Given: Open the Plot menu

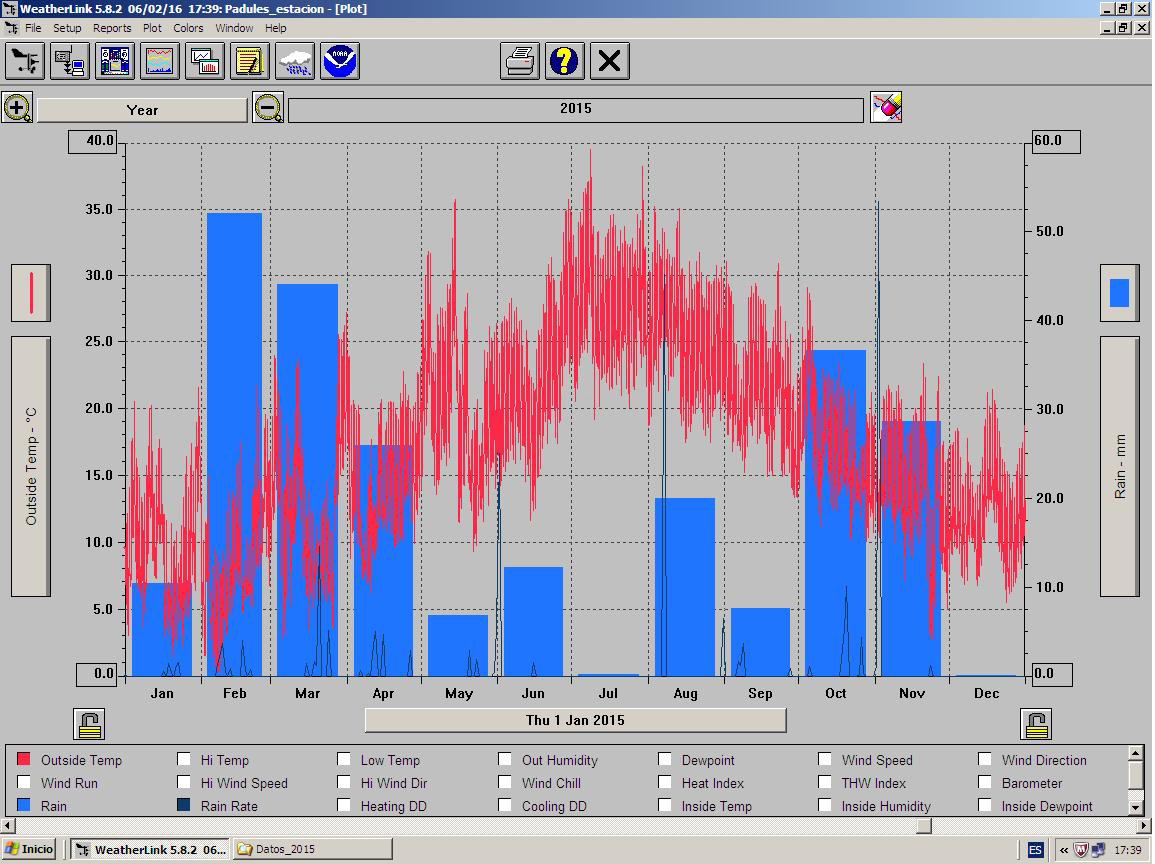Looking at the screenshot, I should click(152, 28).
